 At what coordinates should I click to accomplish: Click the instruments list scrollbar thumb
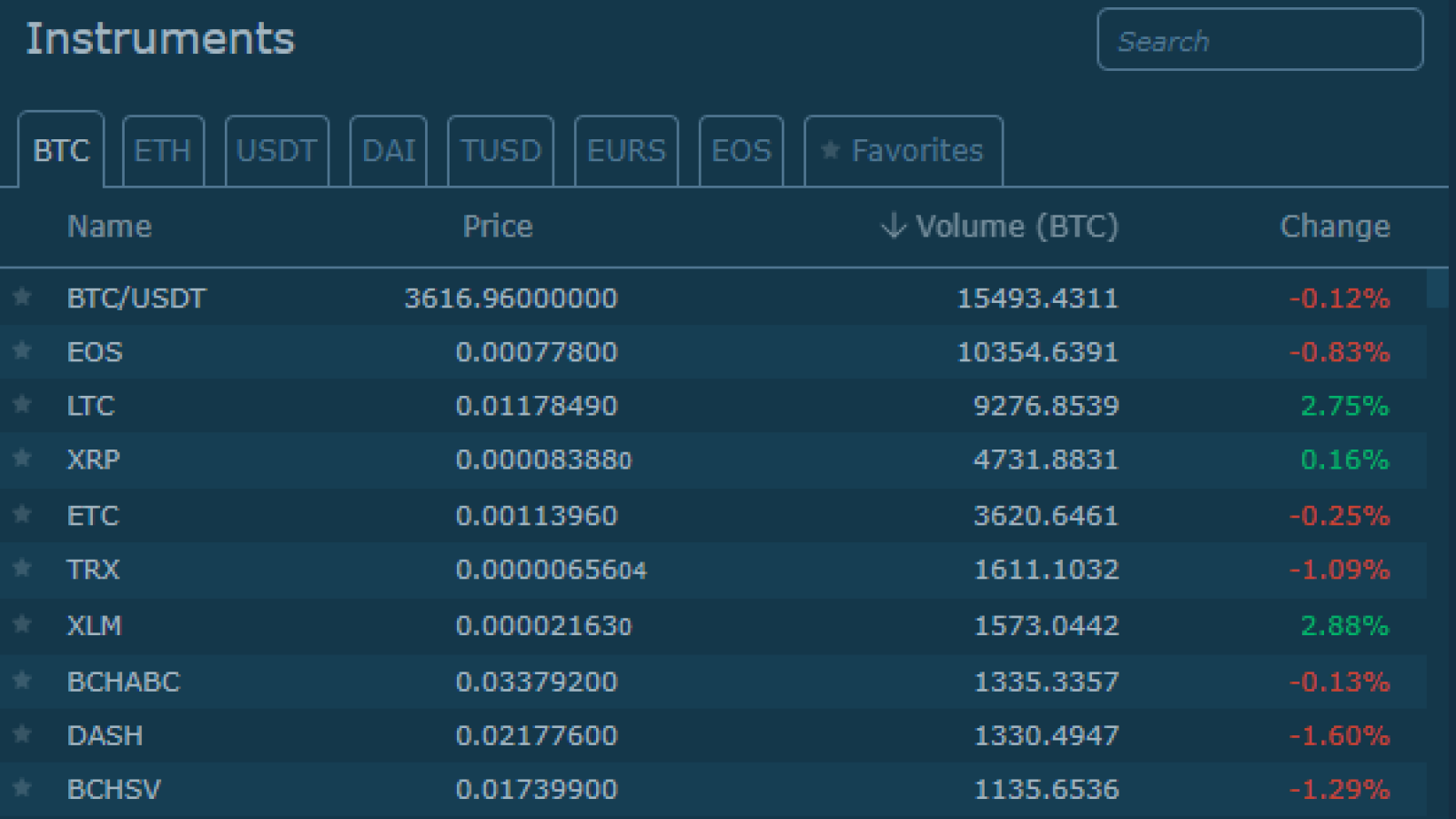coord(1438,288)
